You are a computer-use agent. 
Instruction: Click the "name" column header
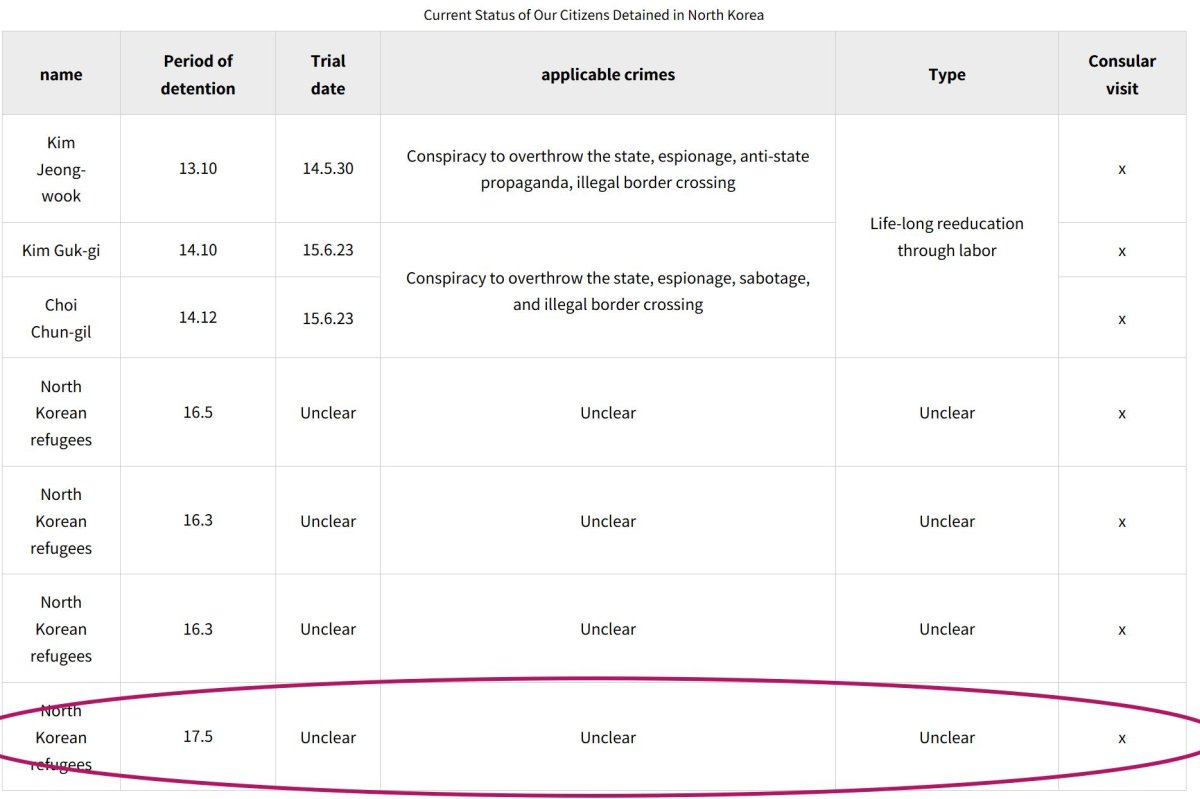click(61, 75)
